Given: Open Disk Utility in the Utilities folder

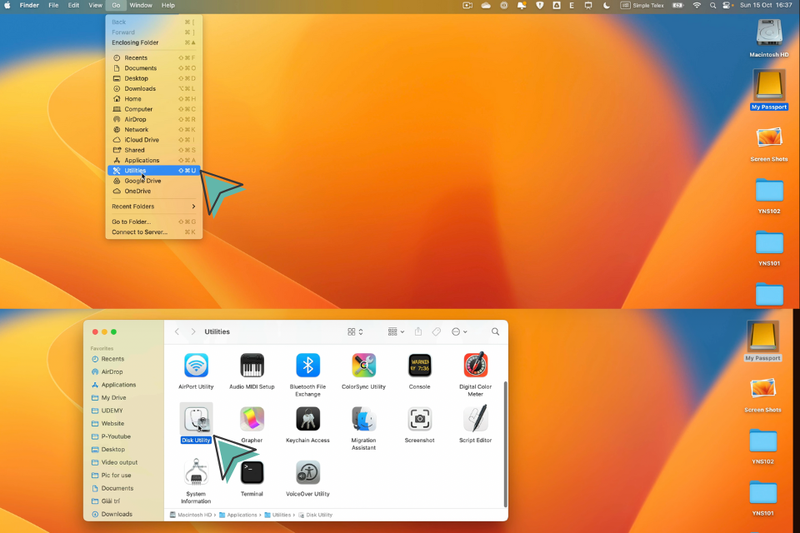Looking at the screenshot, I should tap(196, 420).
